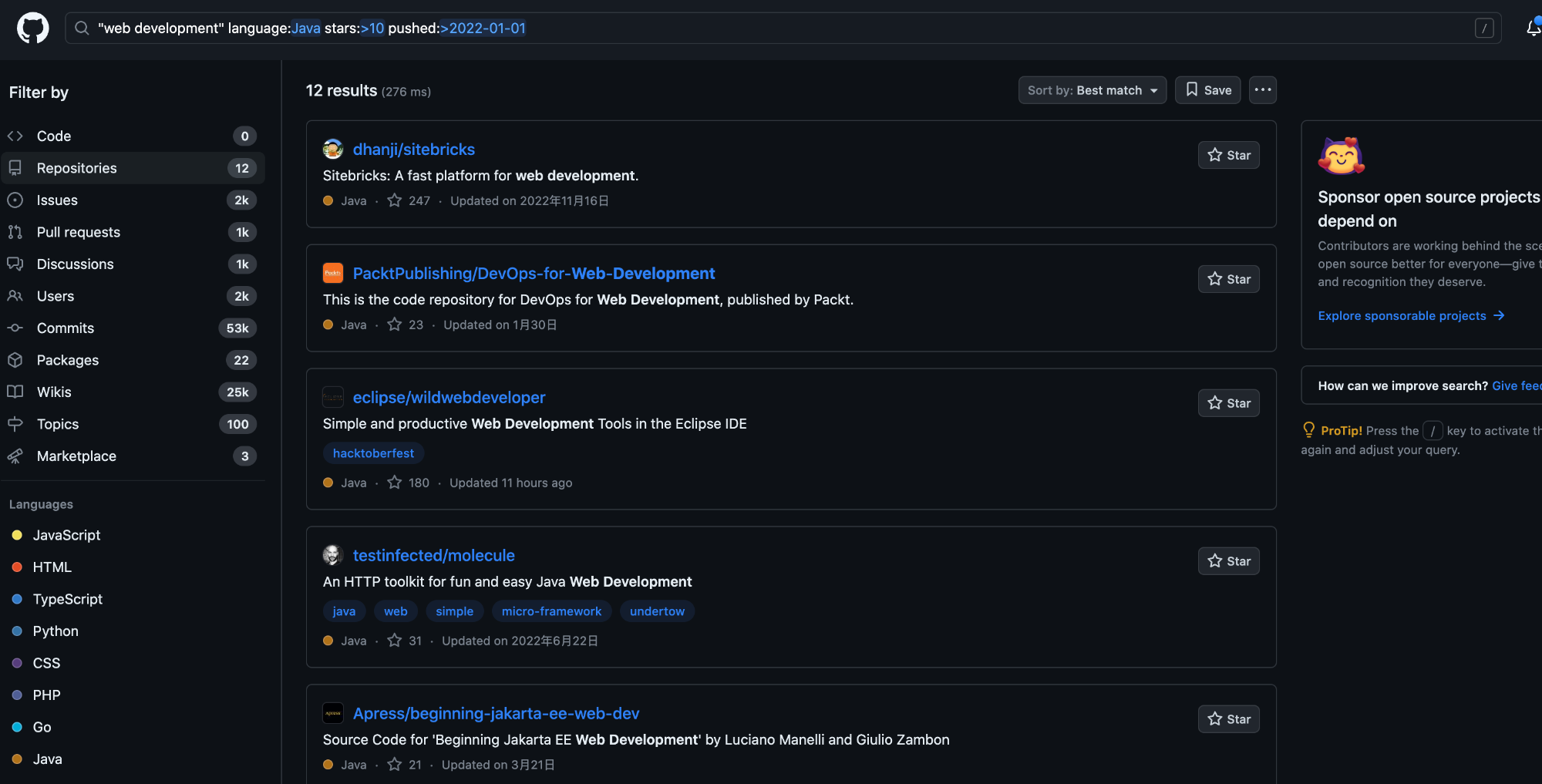Focus the GitHub search query field
The image size is (1542, 784).
783,29
